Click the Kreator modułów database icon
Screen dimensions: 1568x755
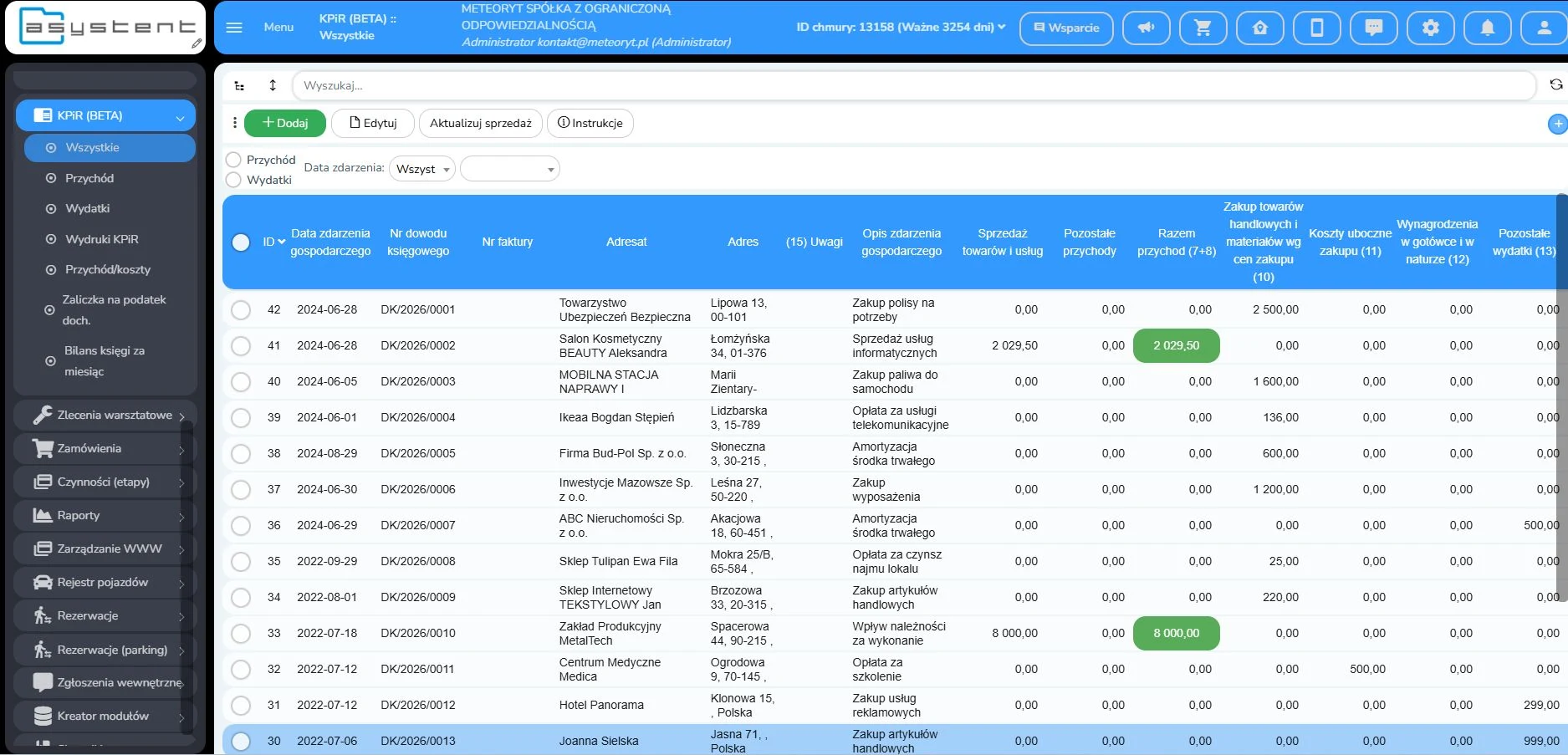(x=42, y=716)
